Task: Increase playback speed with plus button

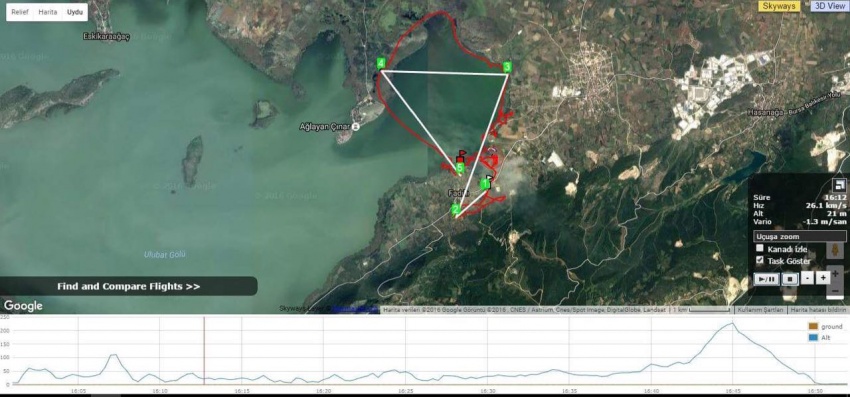Action: (823, 278)
